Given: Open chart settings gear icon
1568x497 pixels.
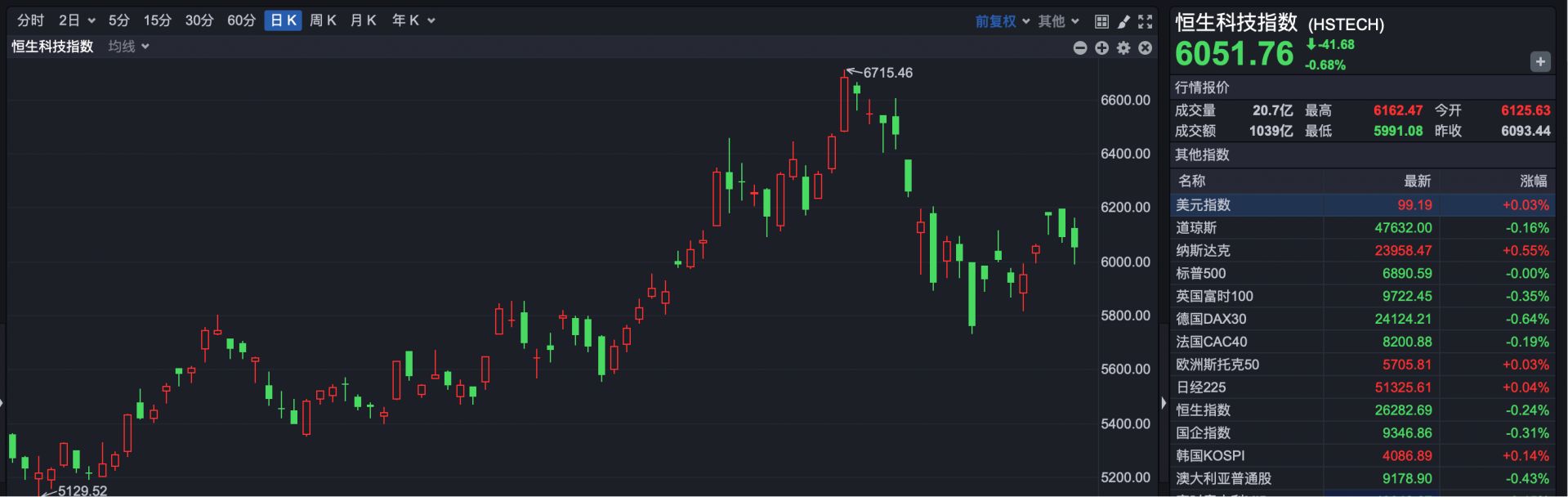Looking at the screenshot, I should click(1124, 48).
